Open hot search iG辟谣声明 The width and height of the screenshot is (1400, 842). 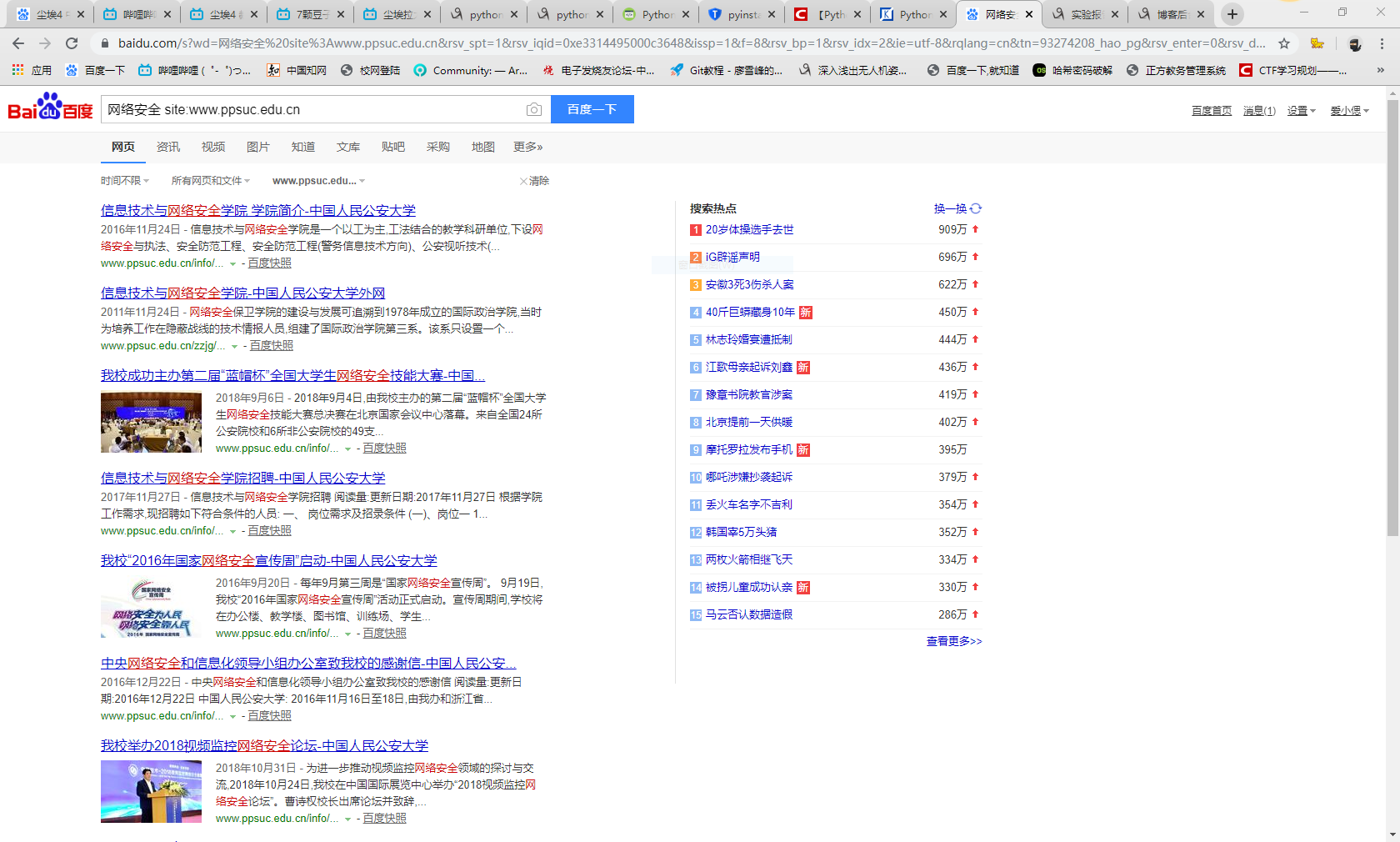pyautogui.click(x=732, y=257)
